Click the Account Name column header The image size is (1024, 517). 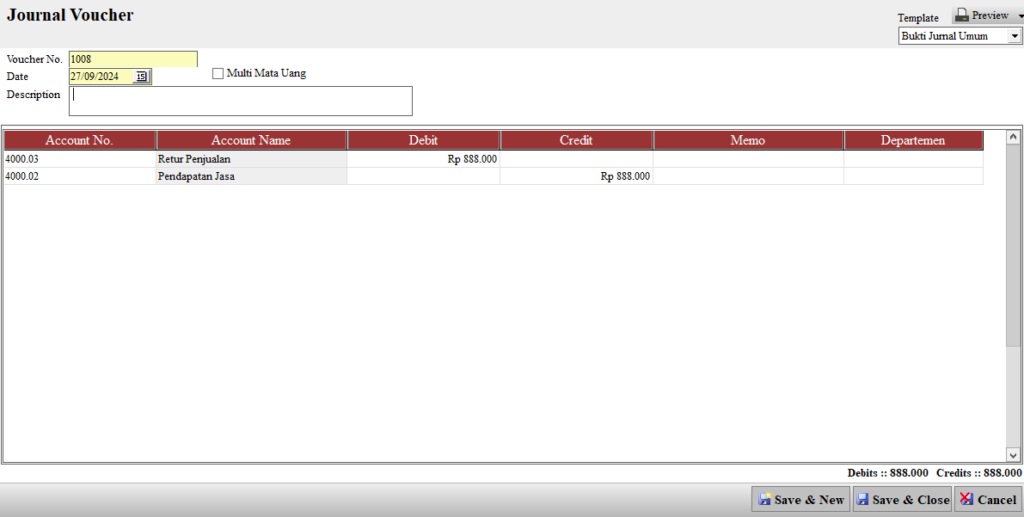tap(251, 140)
